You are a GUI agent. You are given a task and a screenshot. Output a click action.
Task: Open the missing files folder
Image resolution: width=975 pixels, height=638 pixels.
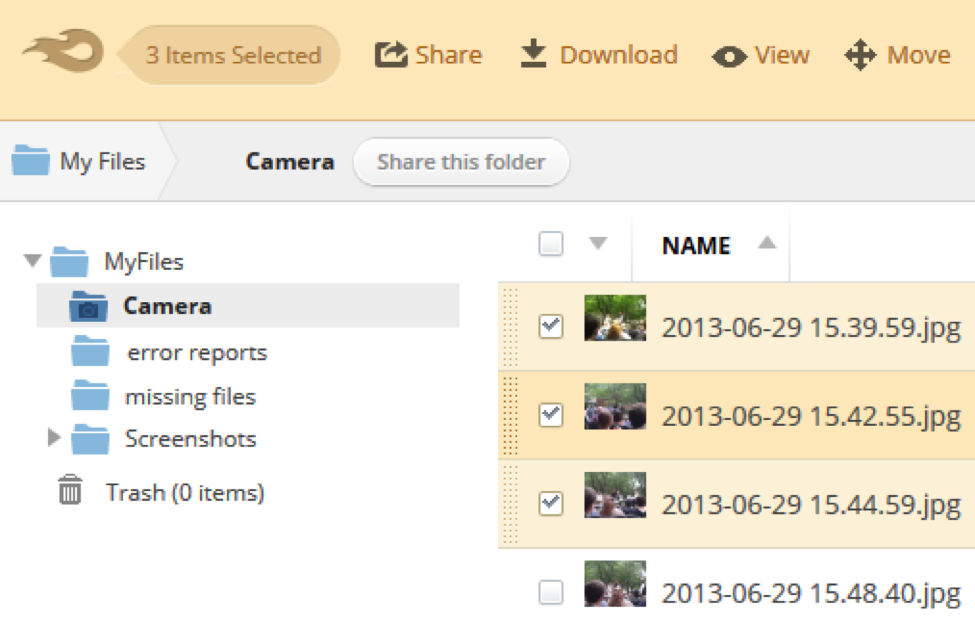click(x=190, y=396)
